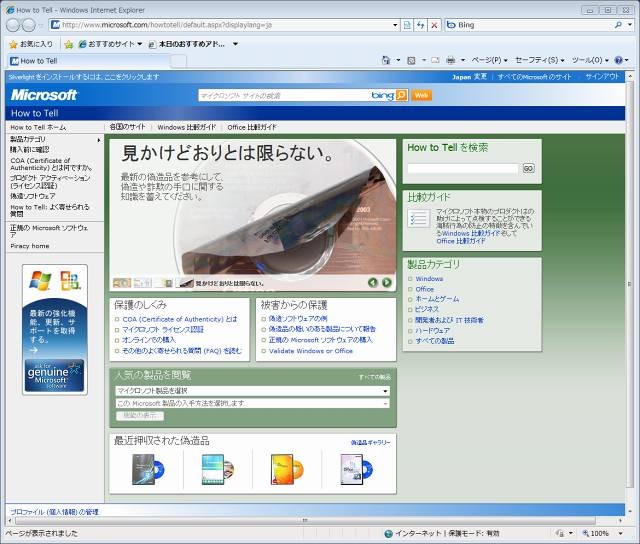
Task: Click the teal counterfeit product box image
Action: (x=218, y=469)
